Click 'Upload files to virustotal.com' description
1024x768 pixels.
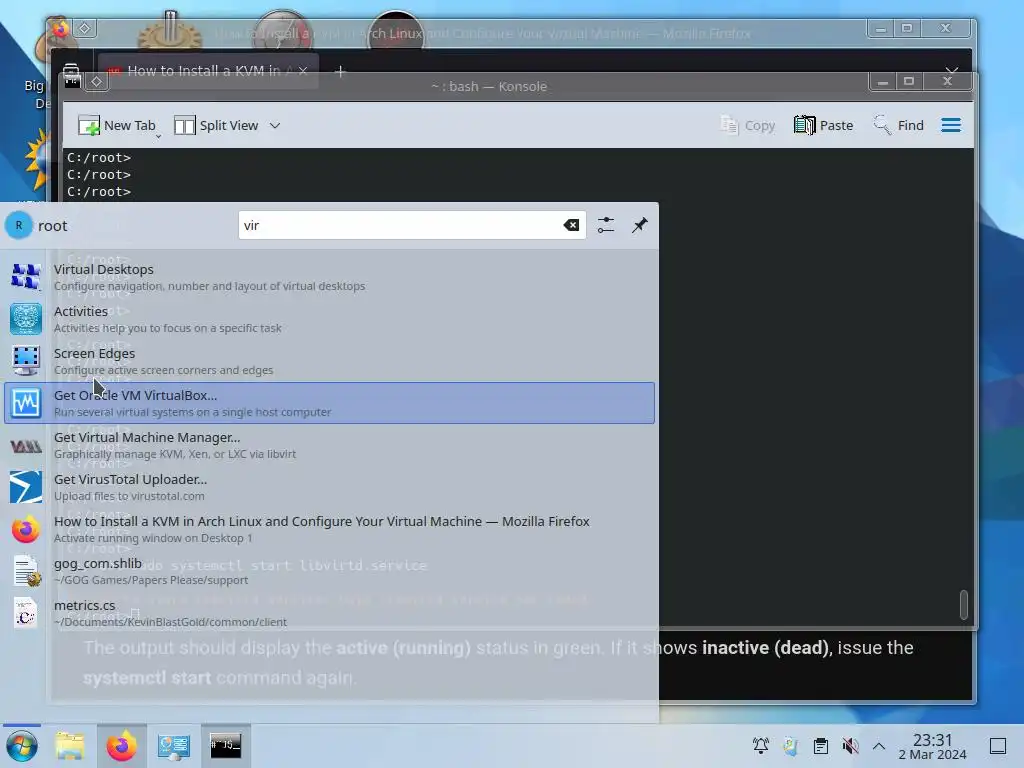pyautogui.click(x=129, y=496)
